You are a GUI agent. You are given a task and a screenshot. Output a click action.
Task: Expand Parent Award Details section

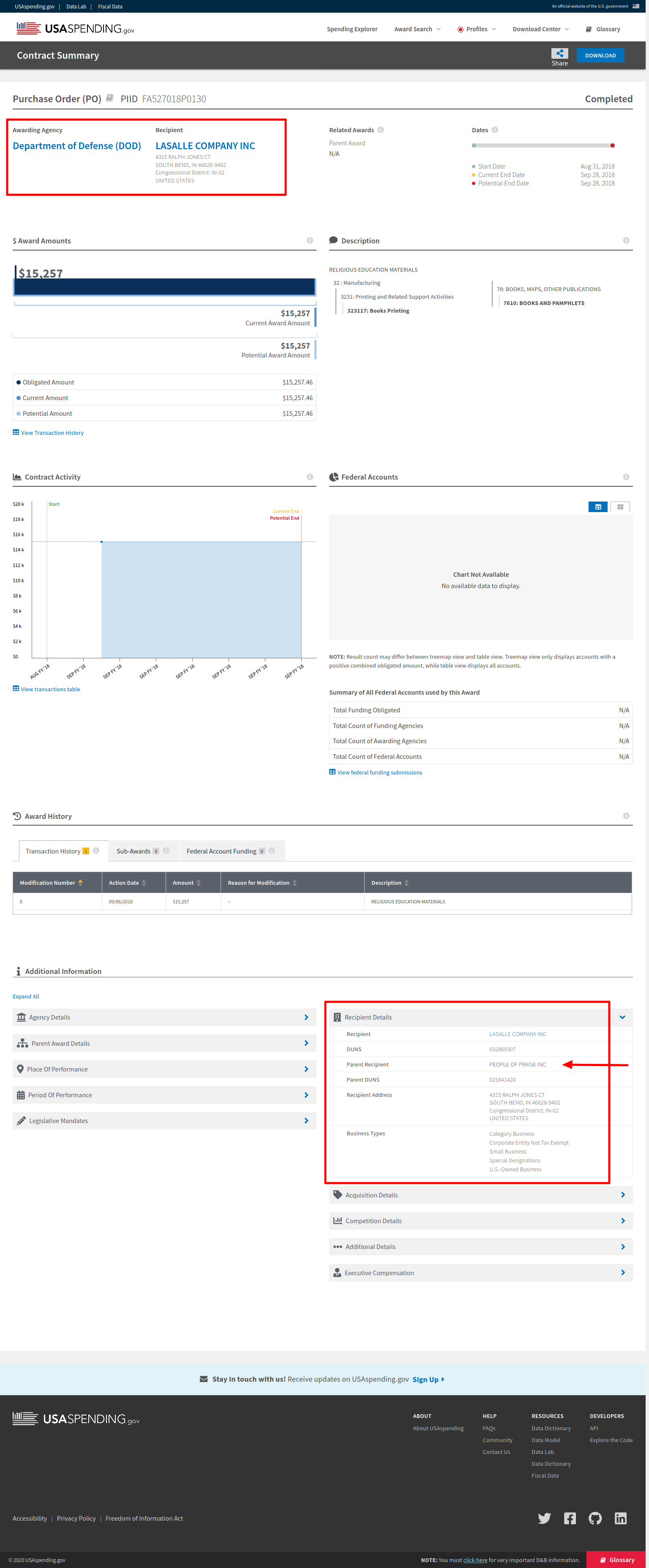(164, 1043)
